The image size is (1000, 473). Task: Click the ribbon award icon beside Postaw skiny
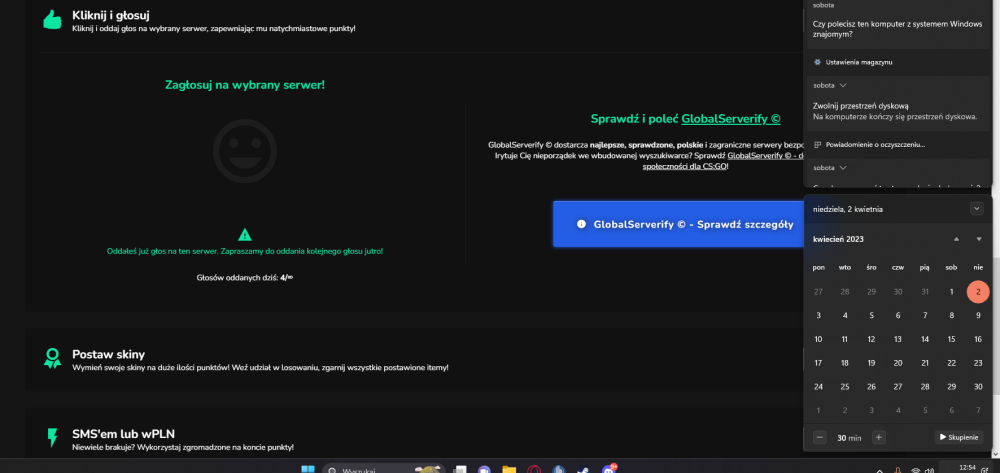click(52, 358)
